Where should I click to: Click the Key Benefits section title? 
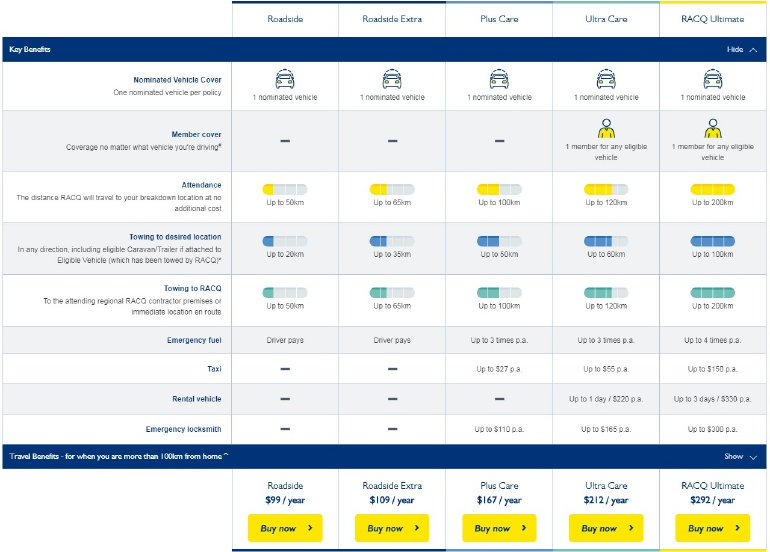(29, 50)
